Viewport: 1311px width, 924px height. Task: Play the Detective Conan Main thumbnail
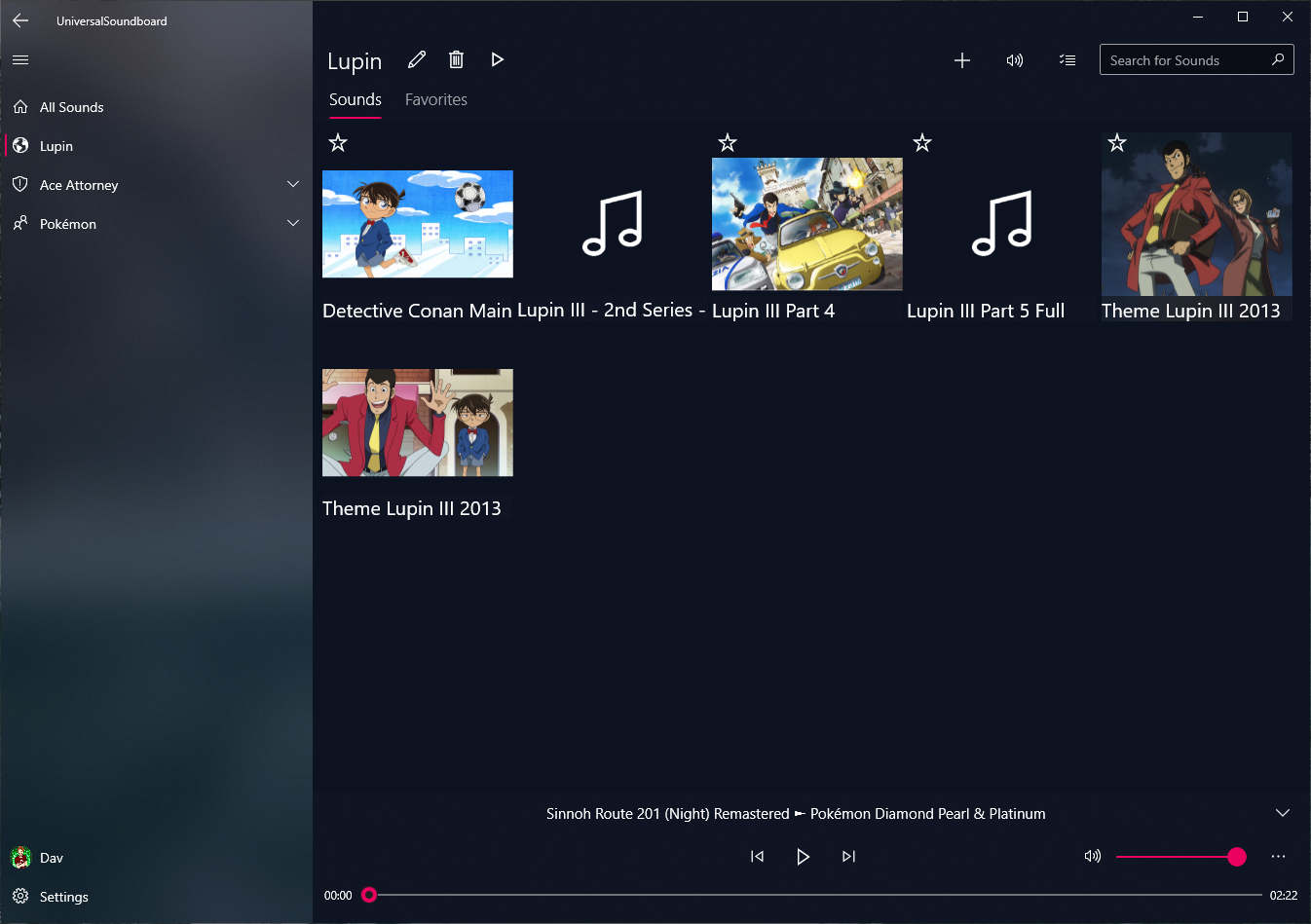pos(418,224)
